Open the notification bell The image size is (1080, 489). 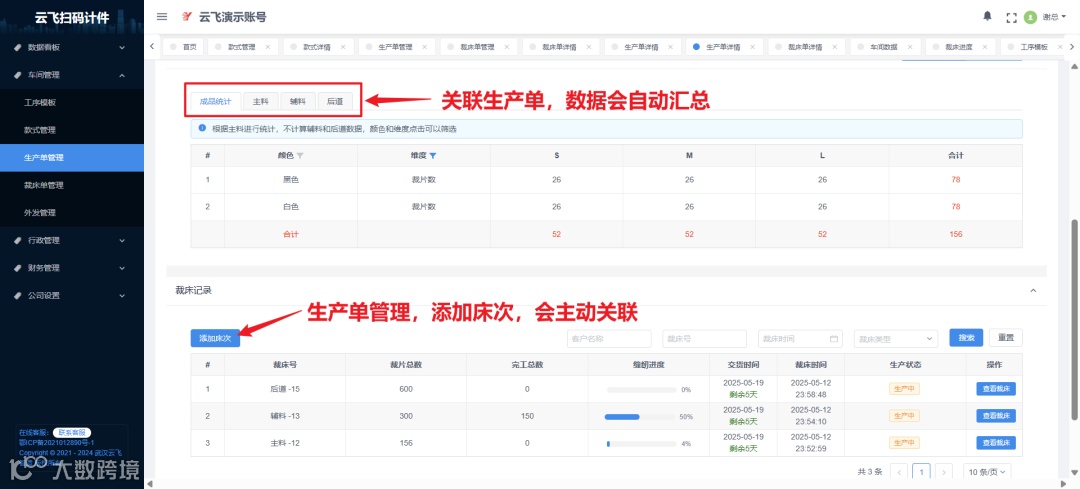tap(987, 16)
